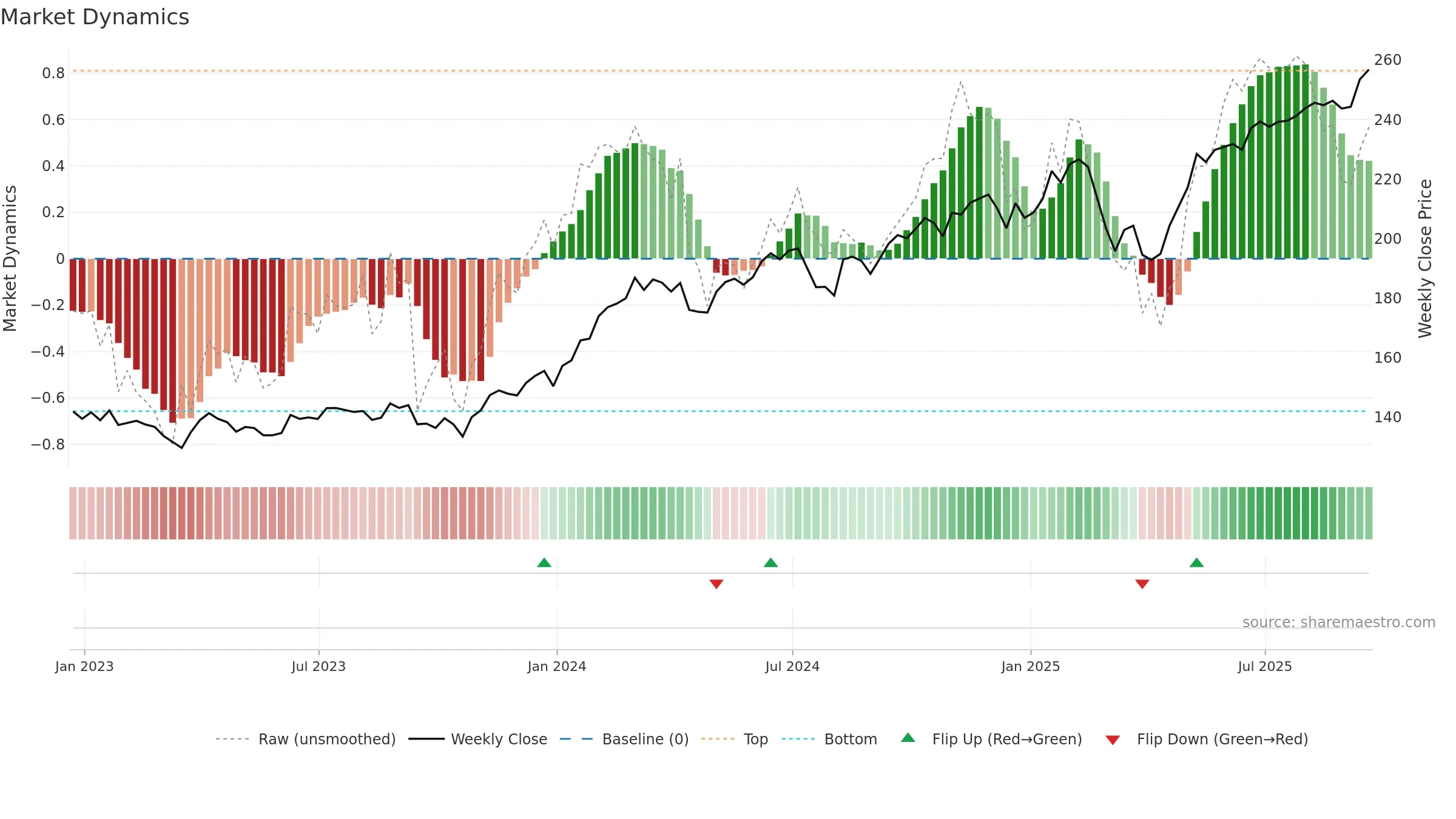The height and width of the screenshot is (819, 1456).
Task: Toggle the Weekly Close legend entry
Action: point(478,739)
